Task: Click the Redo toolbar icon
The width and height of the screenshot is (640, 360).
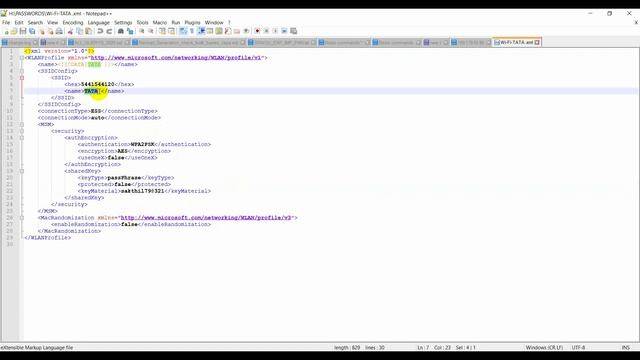Action: [109, 31]
